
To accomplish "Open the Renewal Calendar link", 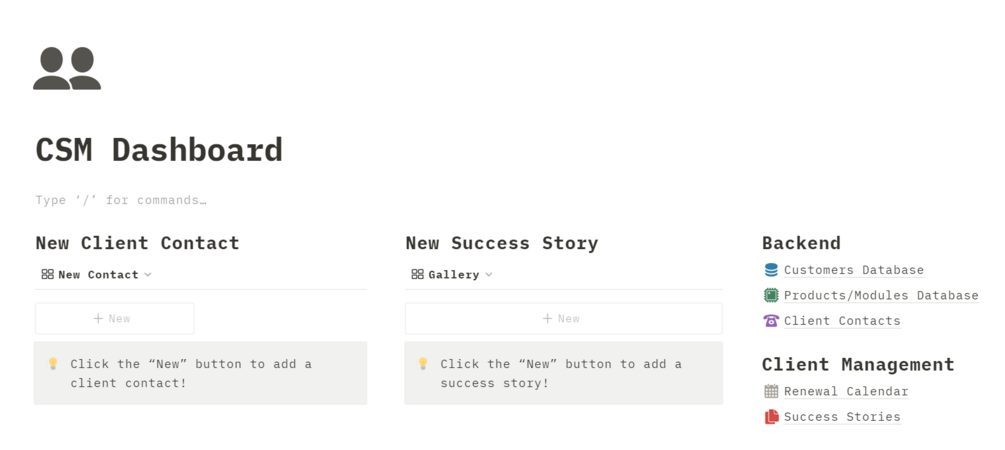I will pos(846,391).
